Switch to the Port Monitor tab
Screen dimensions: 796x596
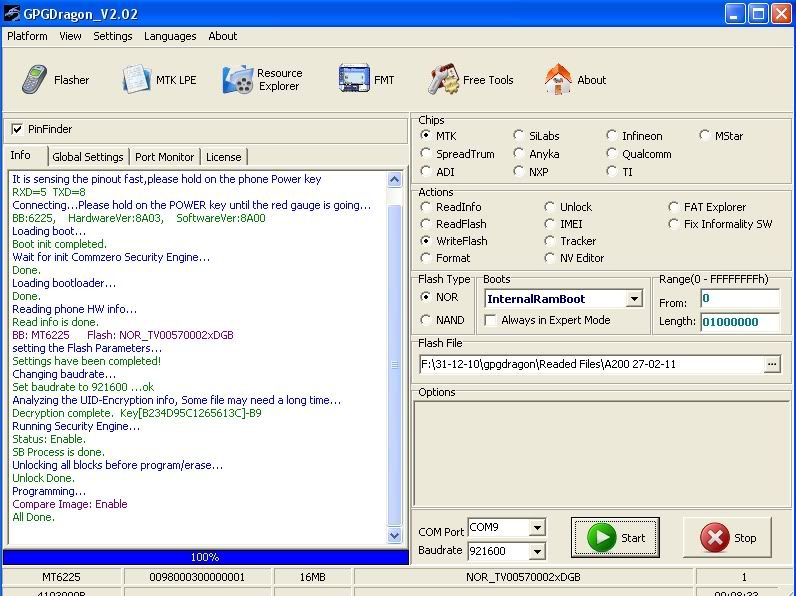pos(164,157)
